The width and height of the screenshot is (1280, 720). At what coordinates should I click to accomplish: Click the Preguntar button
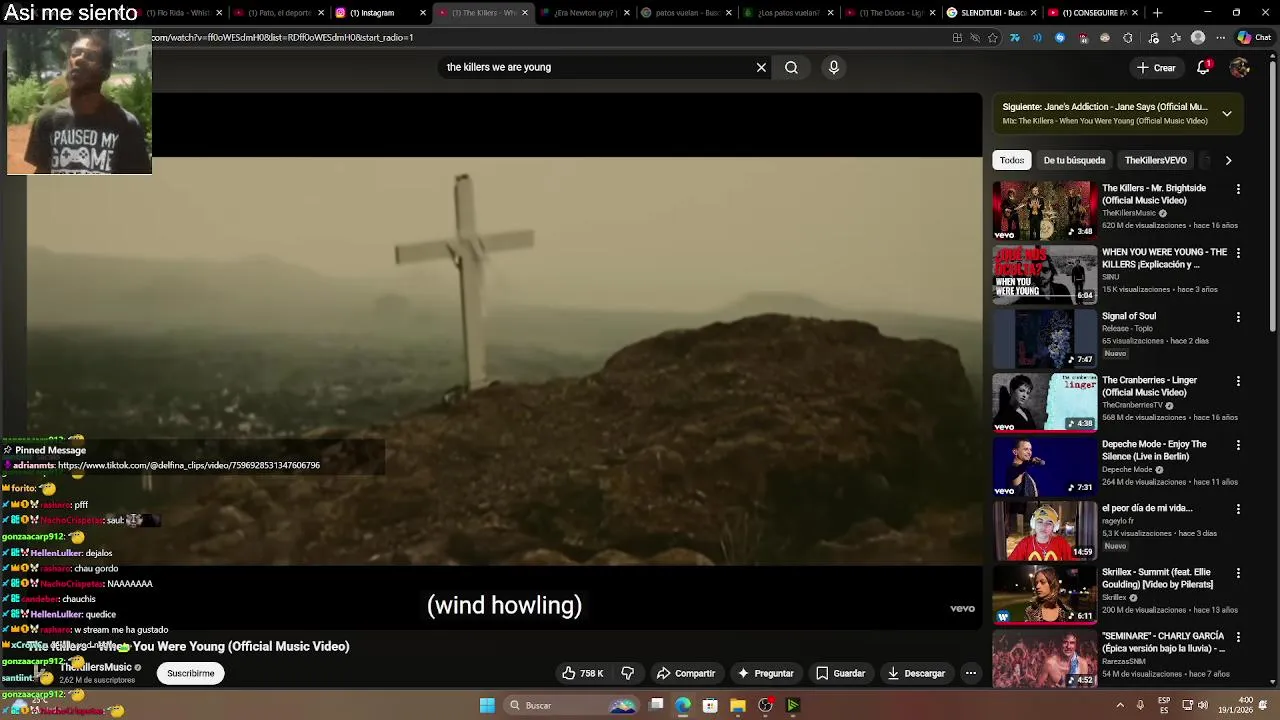765,673
